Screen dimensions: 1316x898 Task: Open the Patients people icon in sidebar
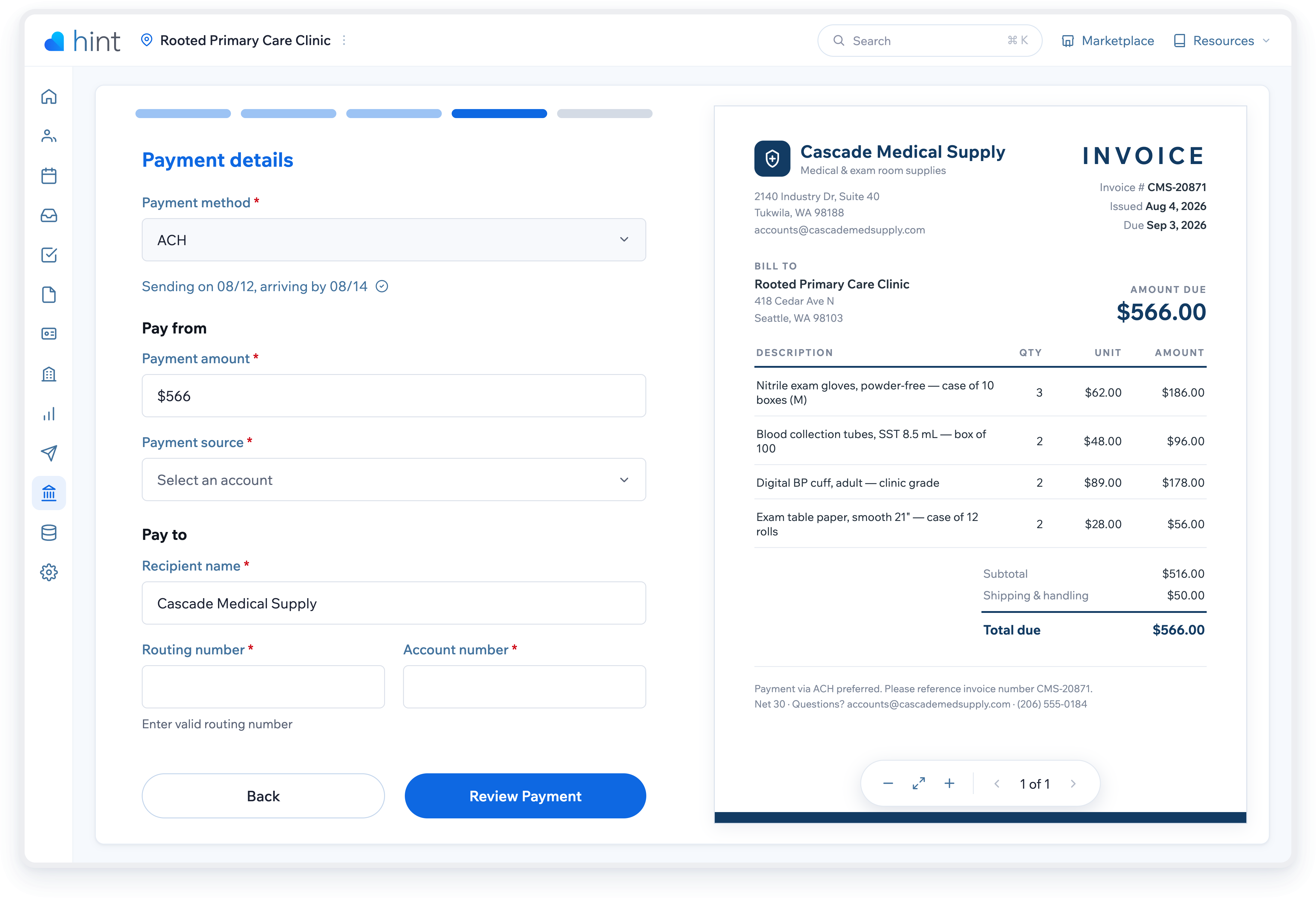(49, 136)
